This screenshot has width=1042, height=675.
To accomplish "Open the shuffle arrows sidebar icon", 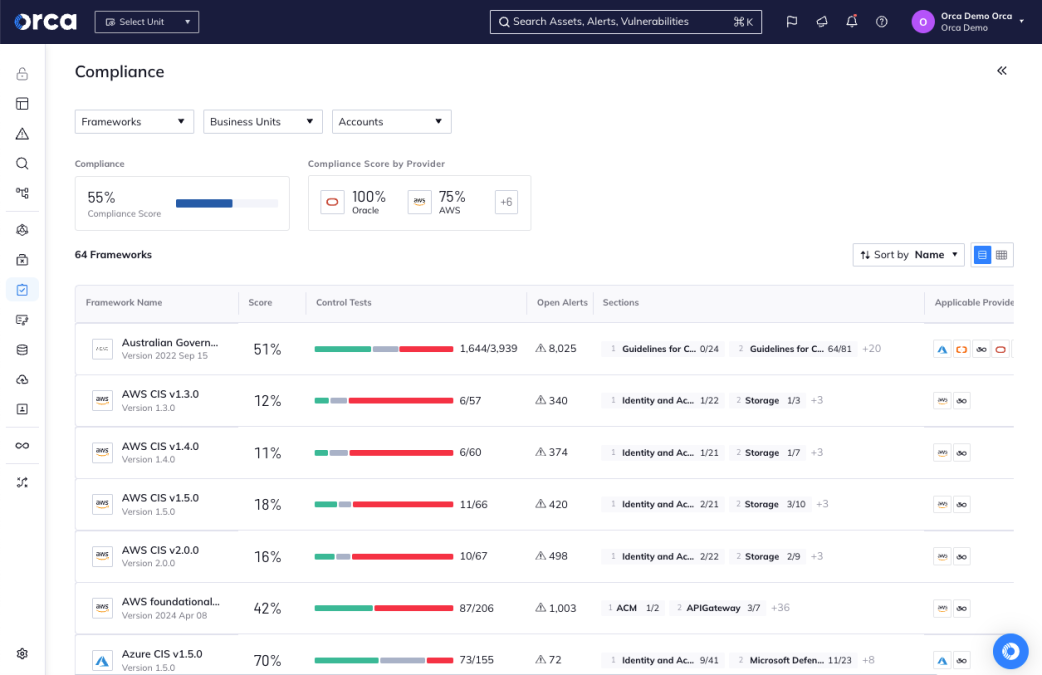I will pyautogui.click(x=22, y=482).
